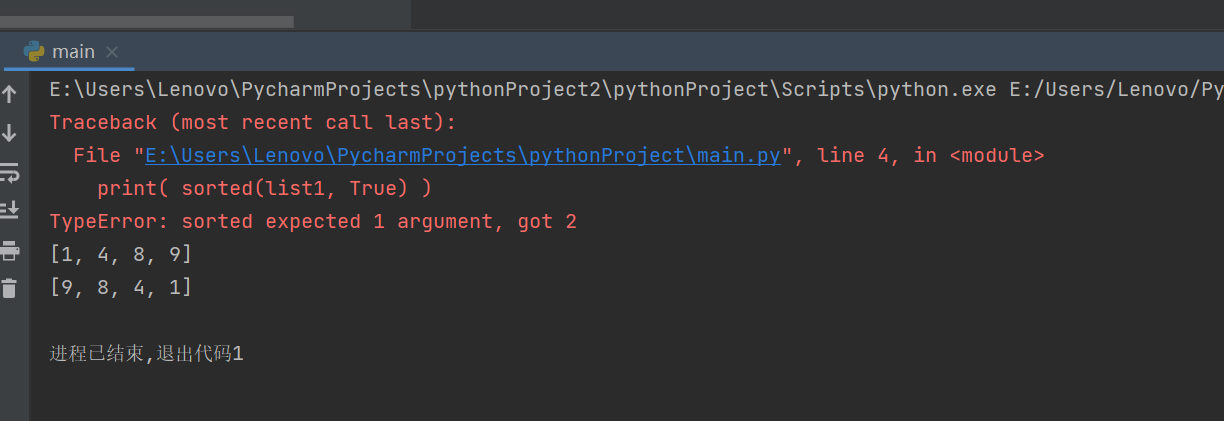
Task: Open the main.py traceback file link
Action: click(463, 156)
